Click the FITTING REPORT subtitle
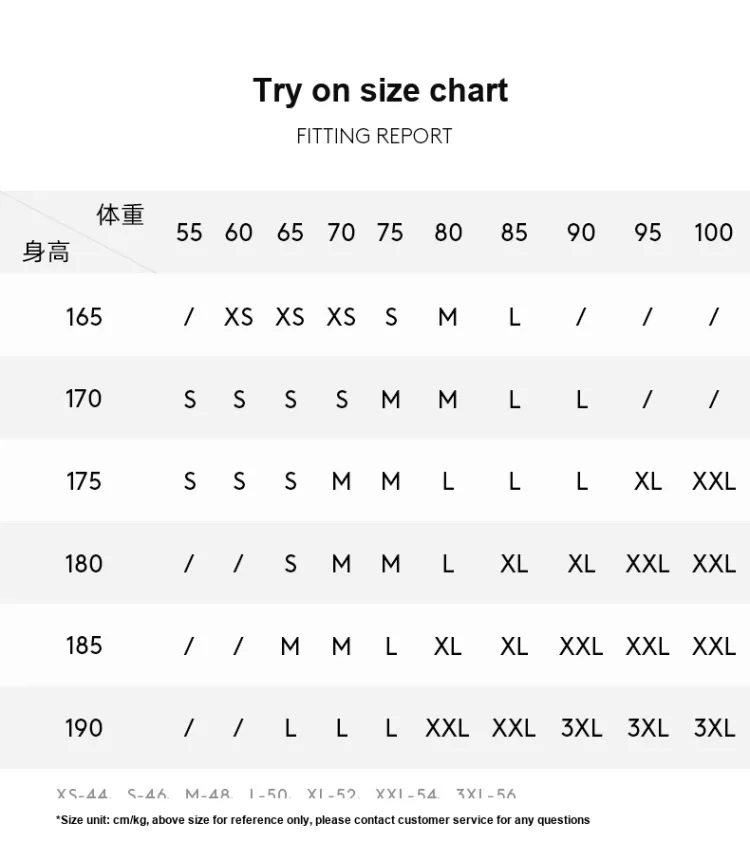Image resolution: width=750 pixels, height=861 pixels. [x=374, y=136]
